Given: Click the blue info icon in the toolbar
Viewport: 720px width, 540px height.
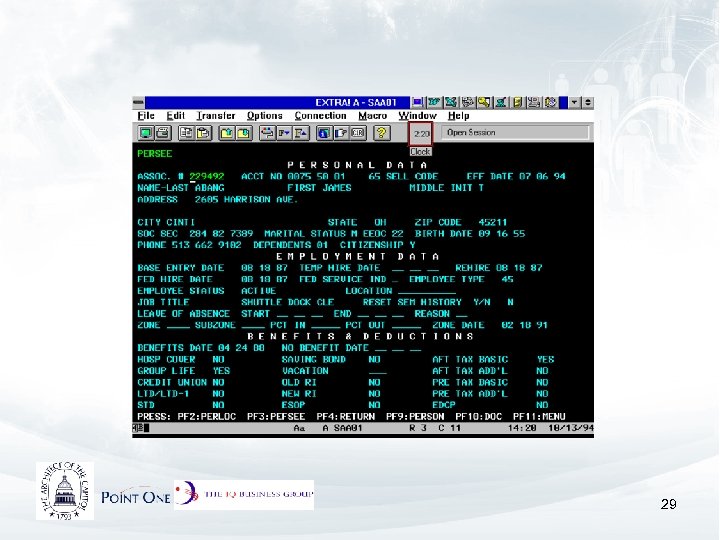Looking at the screenshot, I should click(x=324, y=133).
